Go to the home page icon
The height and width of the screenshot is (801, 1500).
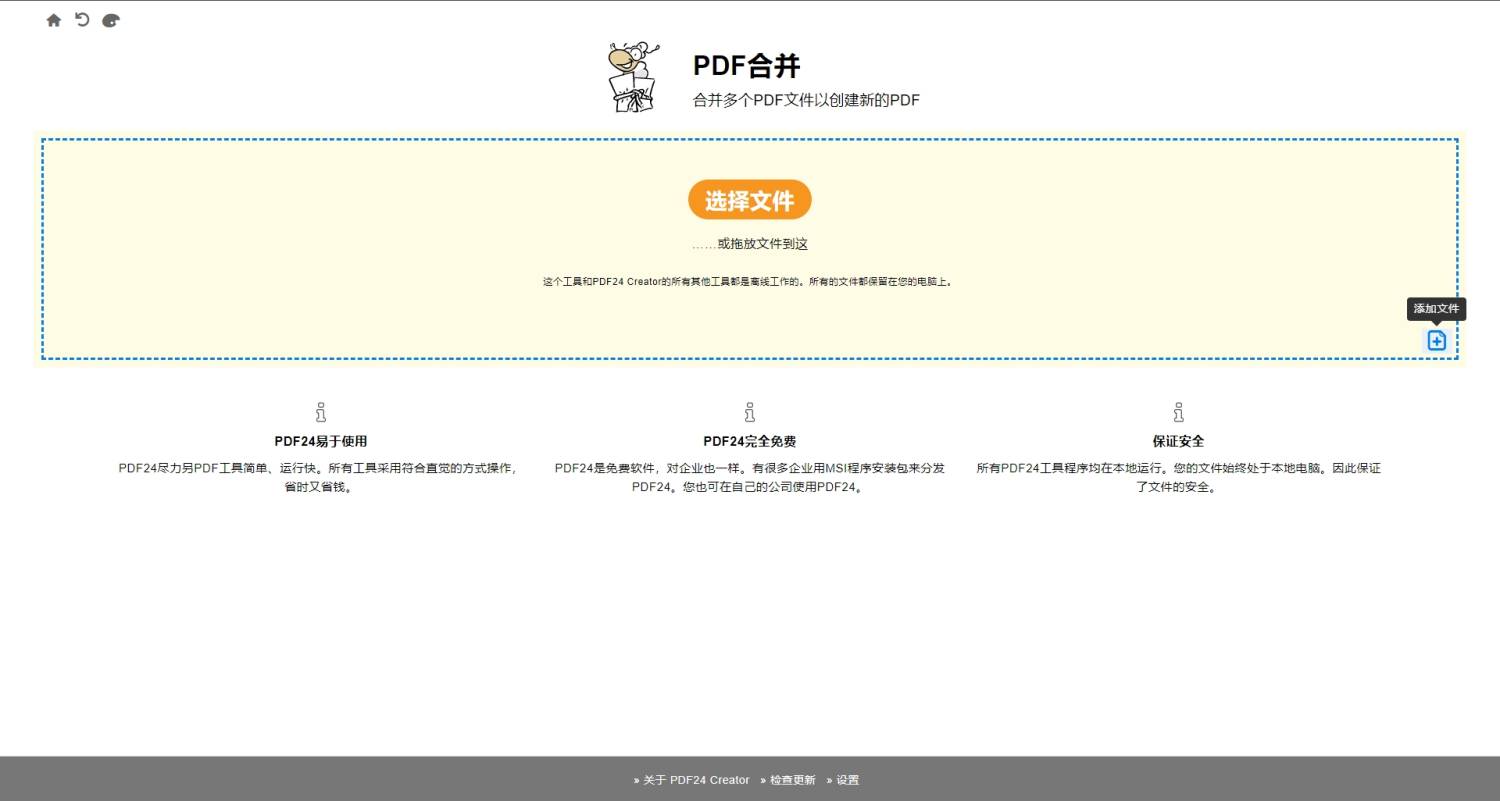point(54,20)
